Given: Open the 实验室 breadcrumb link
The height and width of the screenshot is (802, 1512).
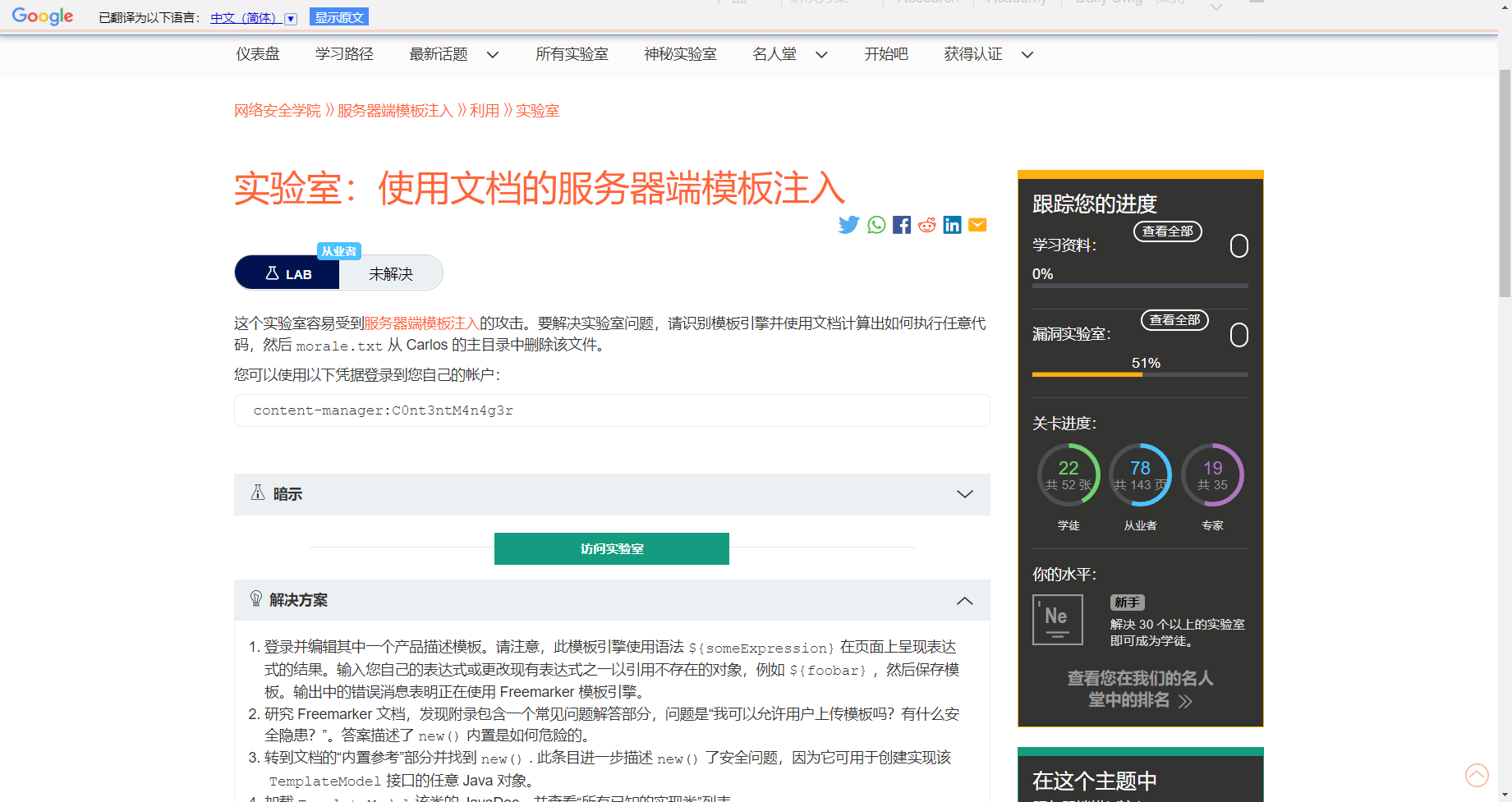Looking at the screenshot, I should coord(537,111).
